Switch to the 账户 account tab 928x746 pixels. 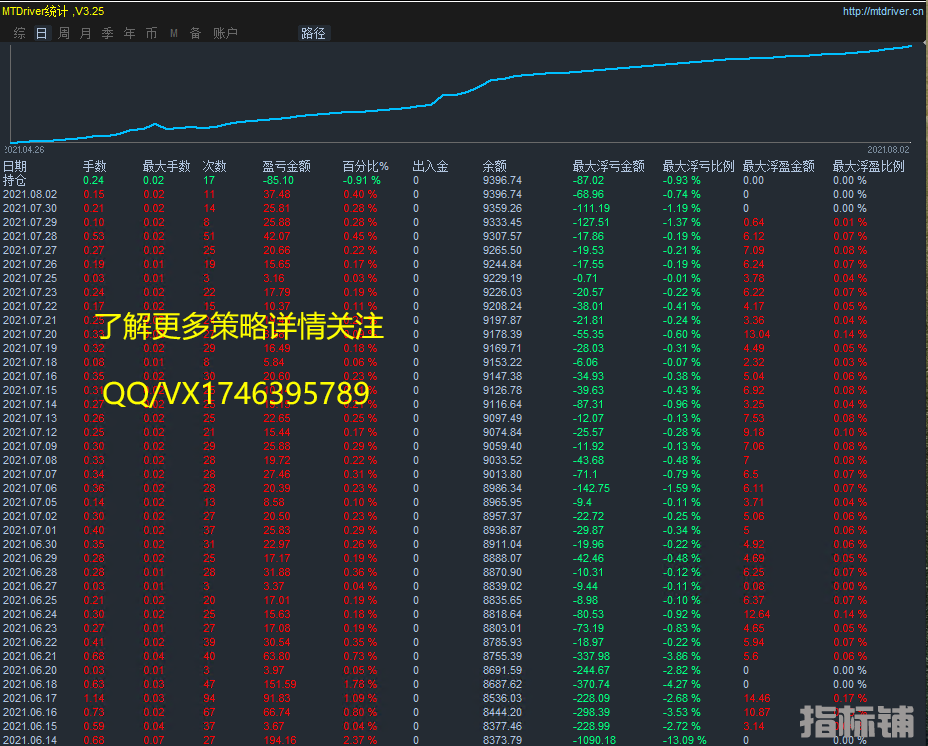[225, 33]
